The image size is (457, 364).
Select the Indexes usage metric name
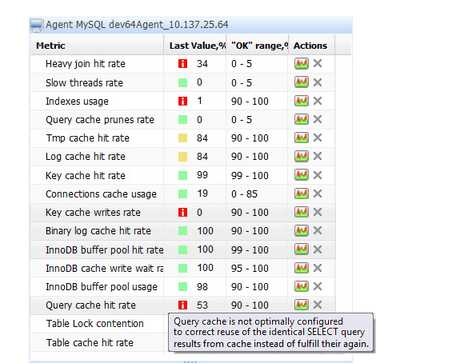[x=77, y=101]
